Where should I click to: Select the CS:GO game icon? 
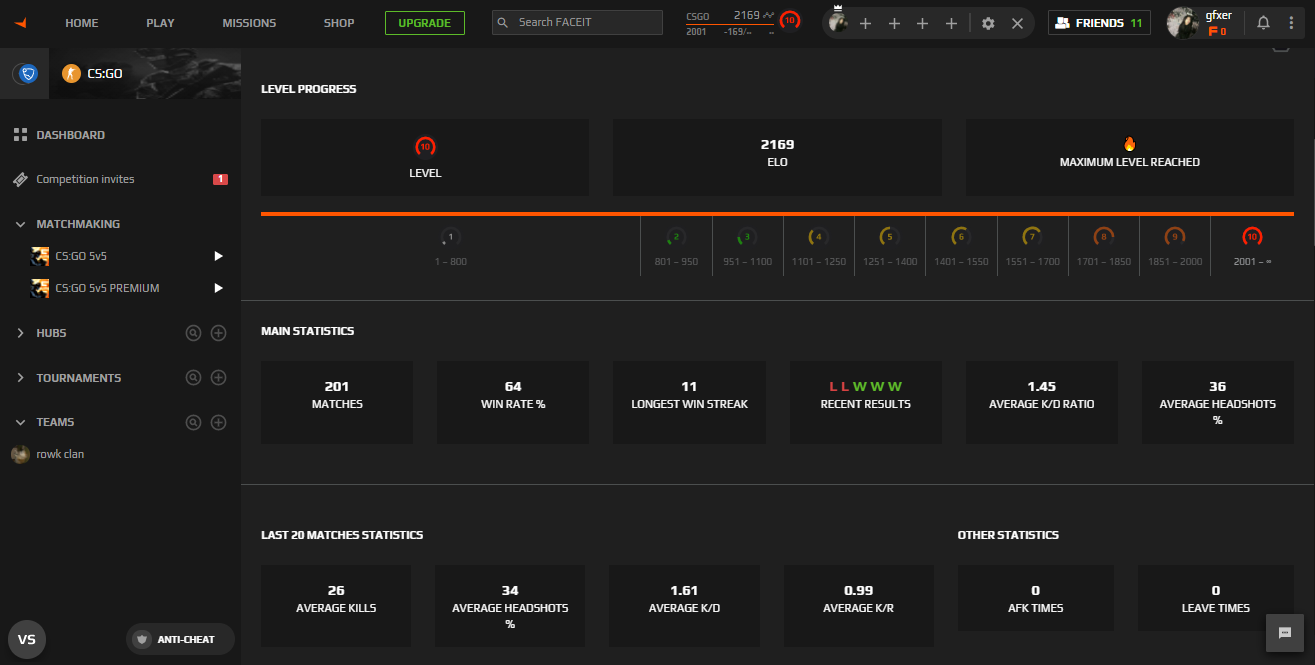tap(71, 73)
